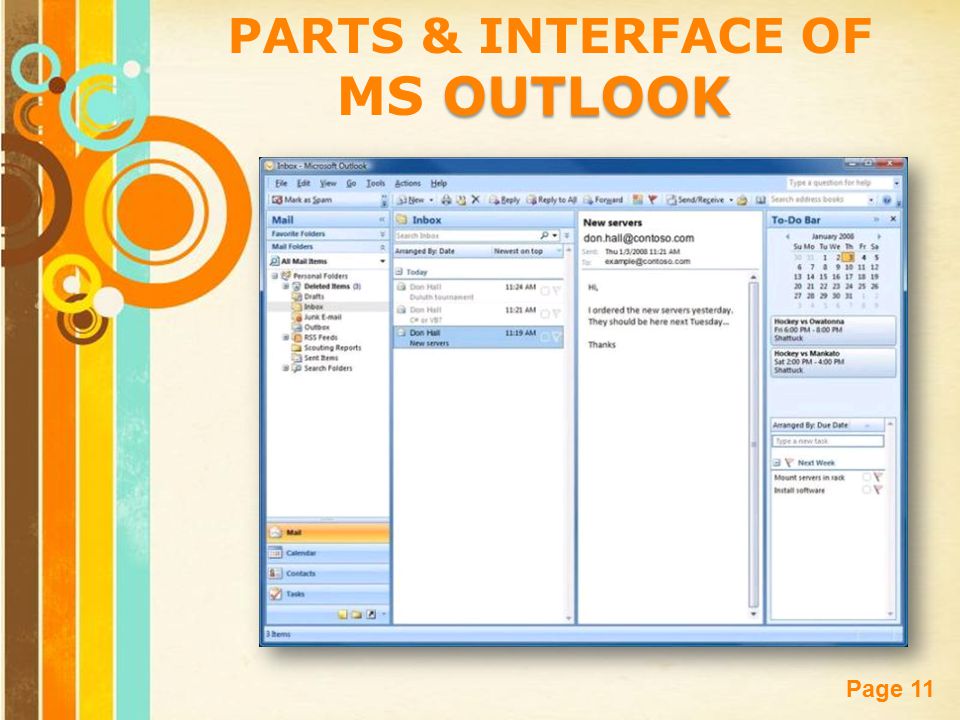Select the Drafts folder
Image resolution: width=960 pixels, height=720 pixels.
pyautogui.click(x=308, y=296)
